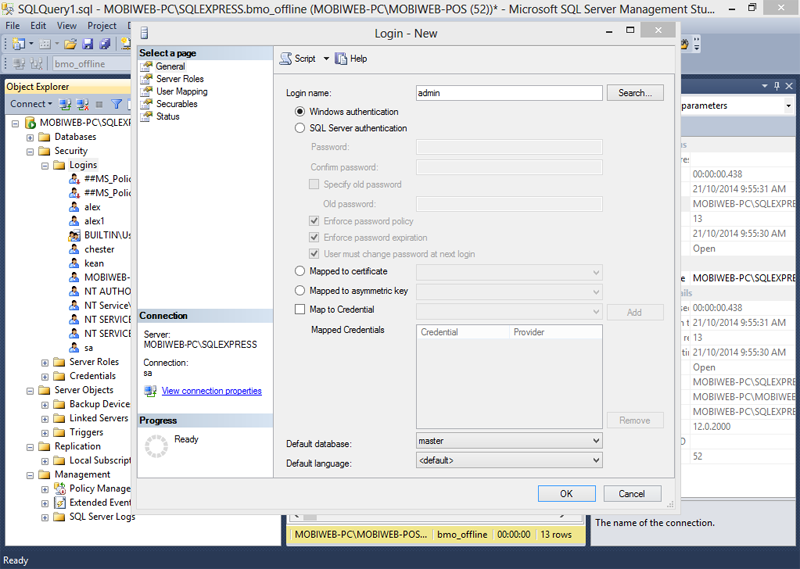800x569 pixels.
Task: Click the view connection properties icon
Action: (150, 391)
